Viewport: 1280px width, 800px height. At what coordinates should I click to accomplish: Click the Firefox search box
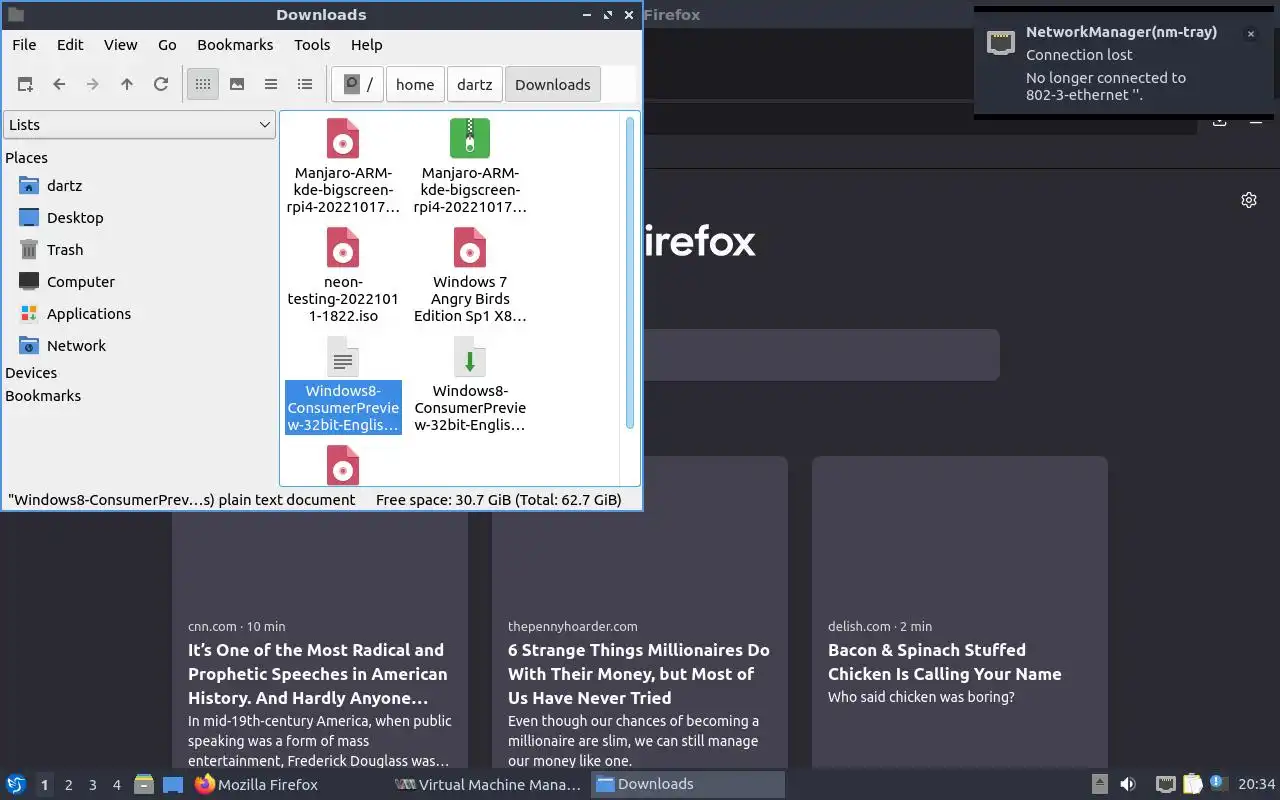[x=821, y=355]
